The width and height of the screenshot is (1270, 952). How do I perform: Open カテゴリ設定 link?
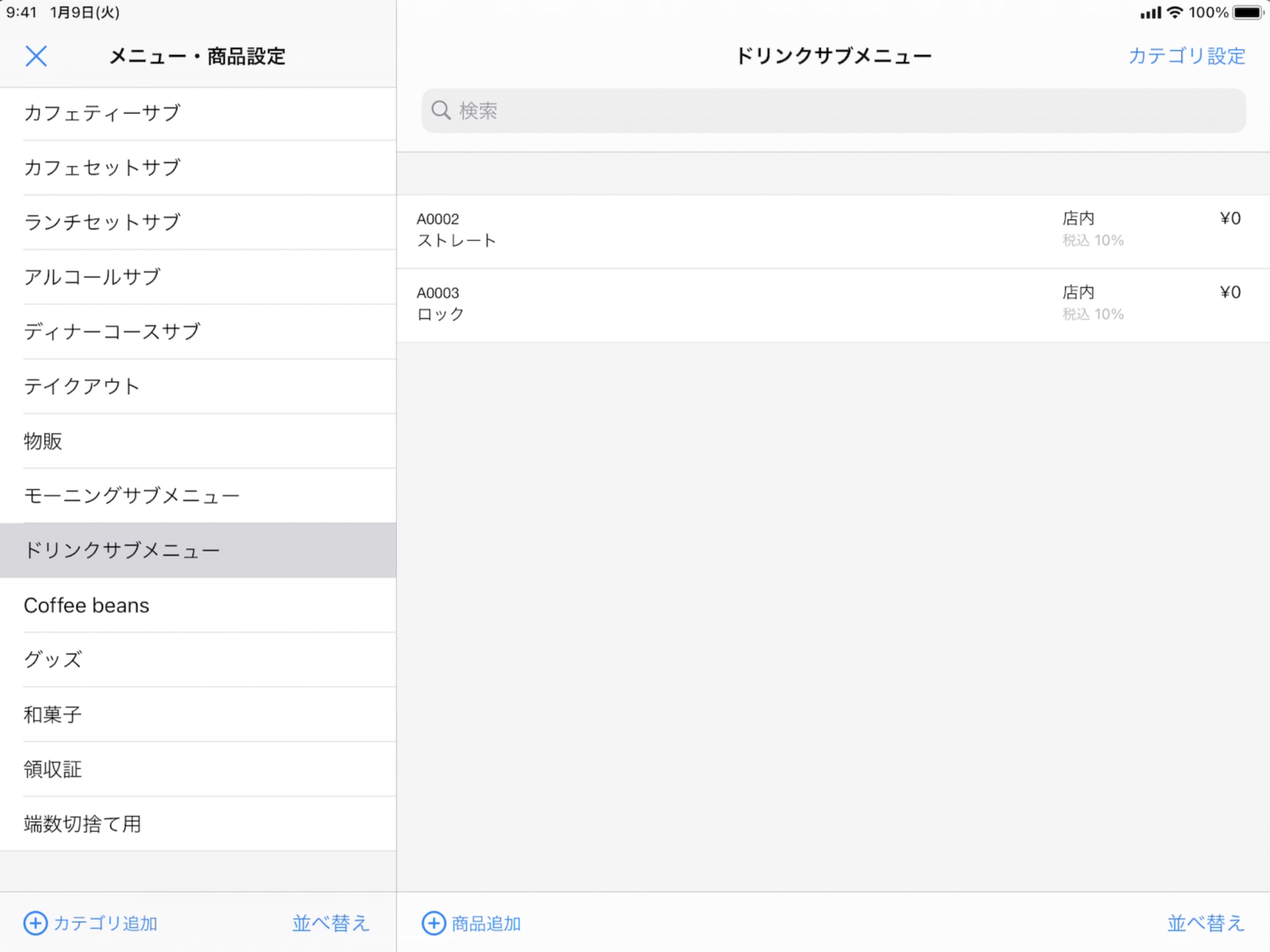[x=1186, y=56]
